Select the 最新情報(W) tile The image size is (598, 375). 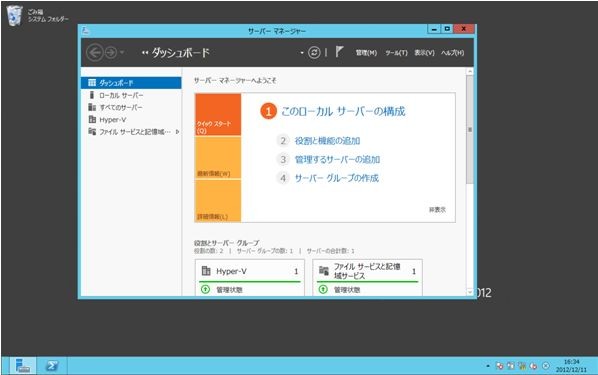(218, 158)
